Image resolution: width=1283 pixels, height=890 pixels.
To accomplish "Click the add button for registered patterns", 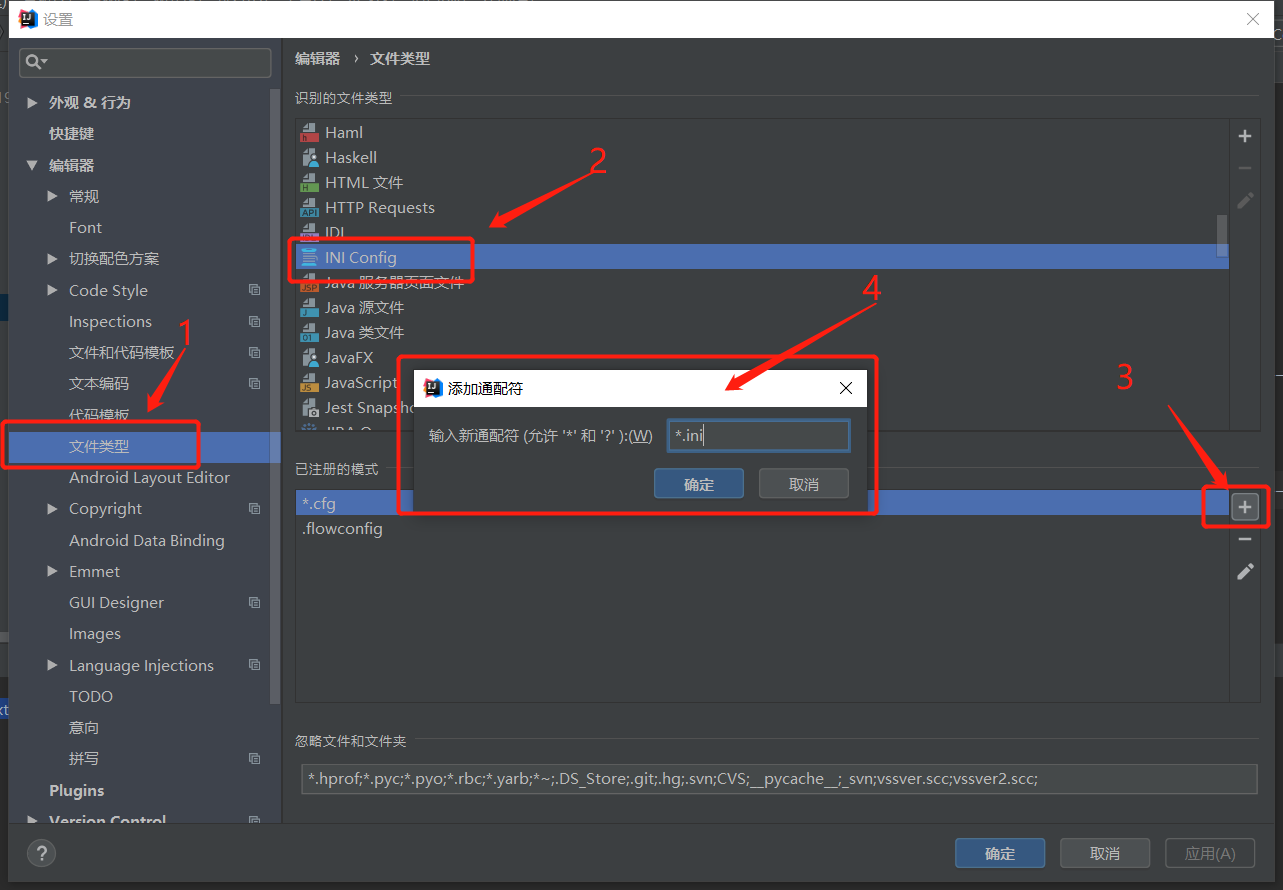I will [1245, 508].
